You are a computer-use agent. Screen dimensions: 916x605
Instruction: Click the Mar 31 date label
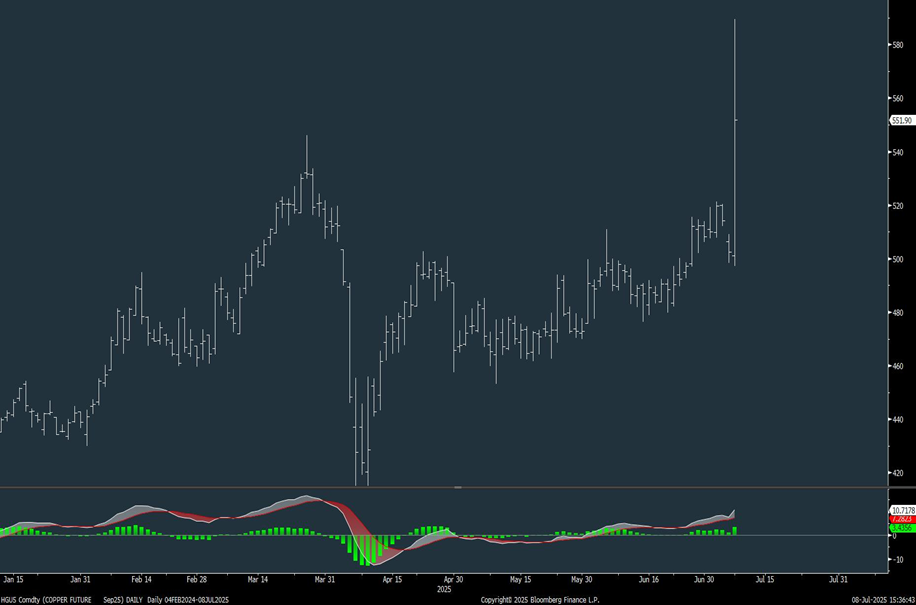[x=324, y=580]
